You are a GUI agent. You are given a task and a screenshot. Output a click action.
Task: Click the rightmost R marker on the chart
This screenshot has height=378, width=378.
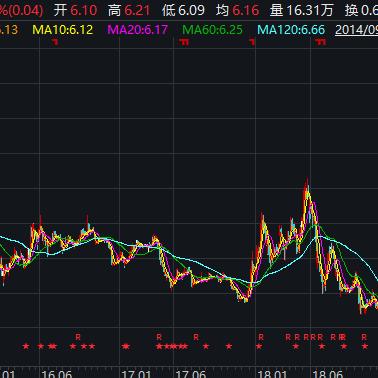click(364, 337)
